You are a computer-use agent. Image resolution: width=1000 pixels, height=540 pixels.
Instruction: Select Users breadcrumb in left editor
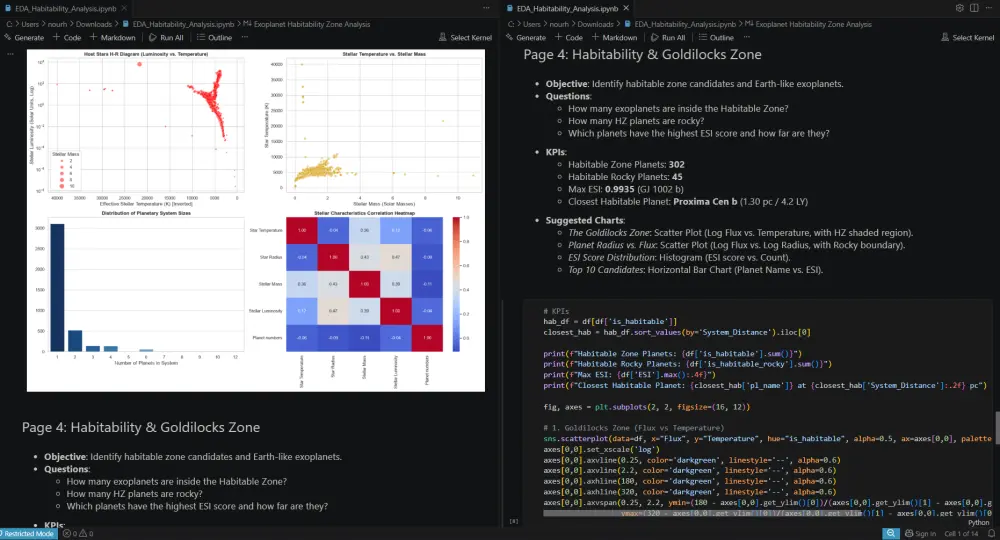(30, 24)
